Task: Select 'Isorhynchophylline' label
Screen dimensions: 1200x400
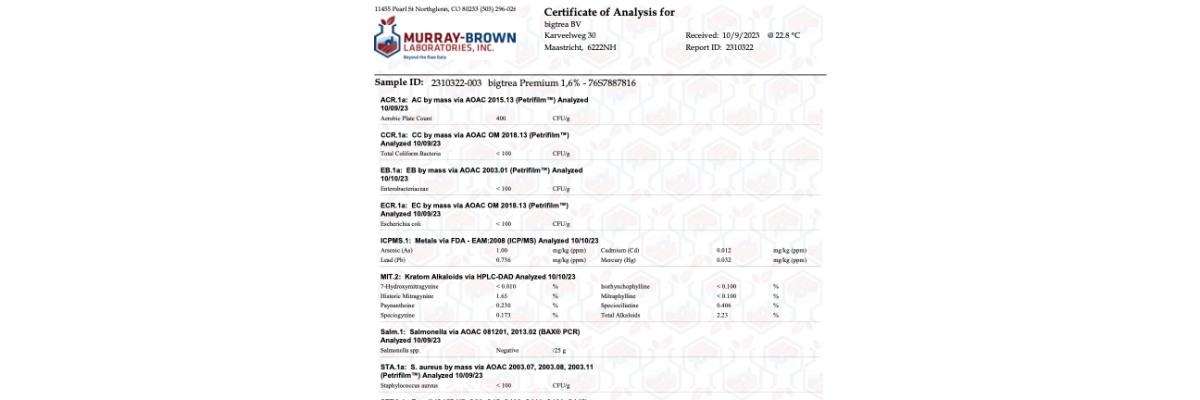Action: pyautogui.click(x=625, y=286)
